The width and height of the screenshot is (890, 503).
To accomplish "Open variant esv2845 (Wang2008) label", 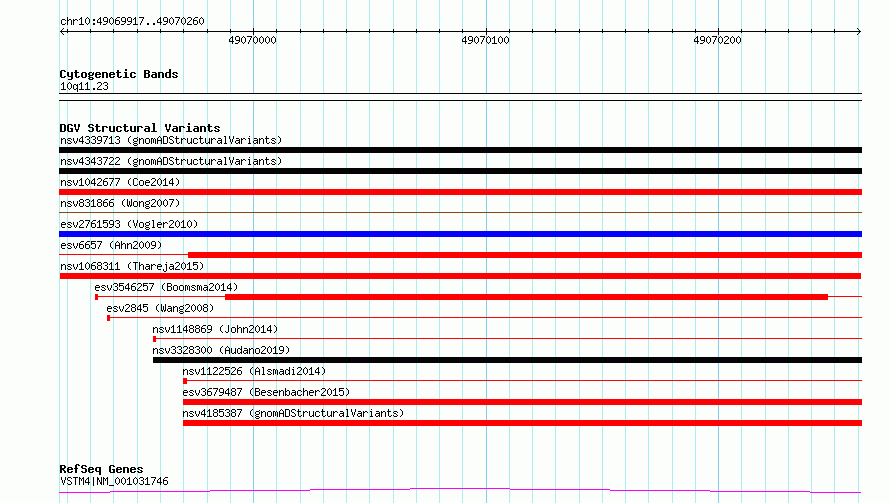I will point(160,308).
